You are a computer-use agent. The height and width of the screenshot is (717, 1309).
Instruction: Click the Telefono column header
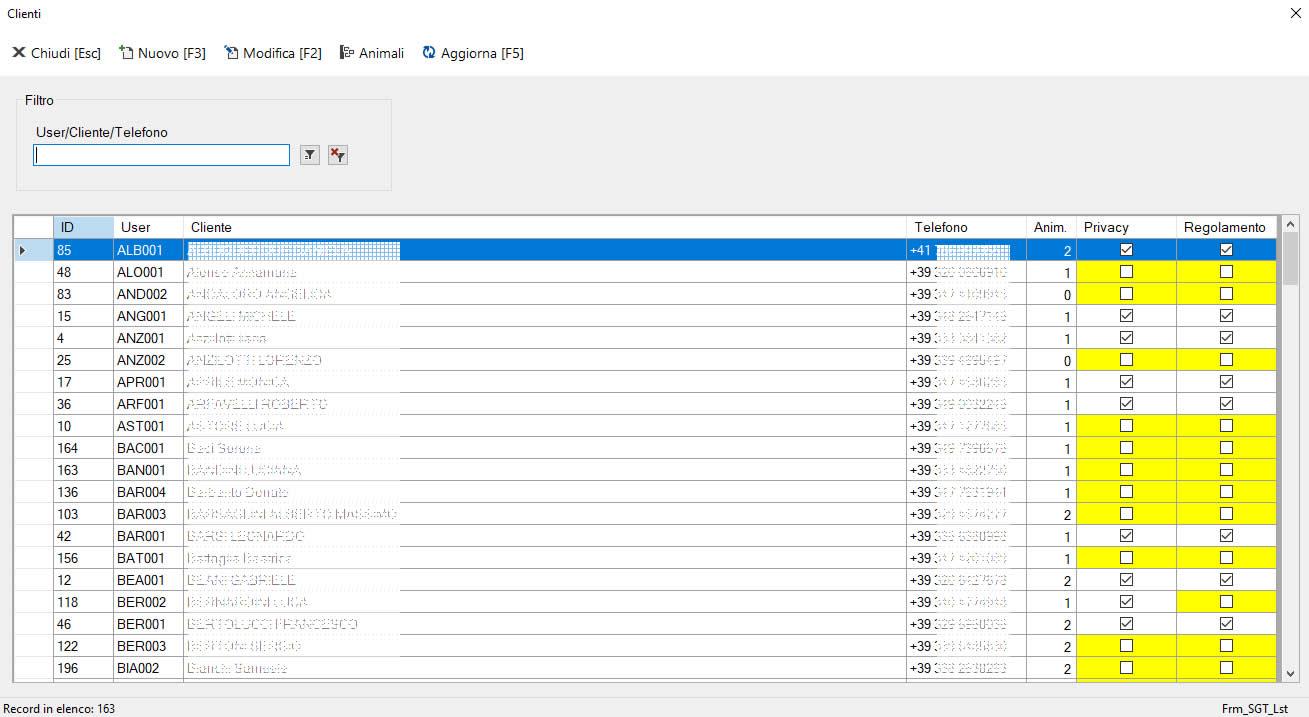965,227
